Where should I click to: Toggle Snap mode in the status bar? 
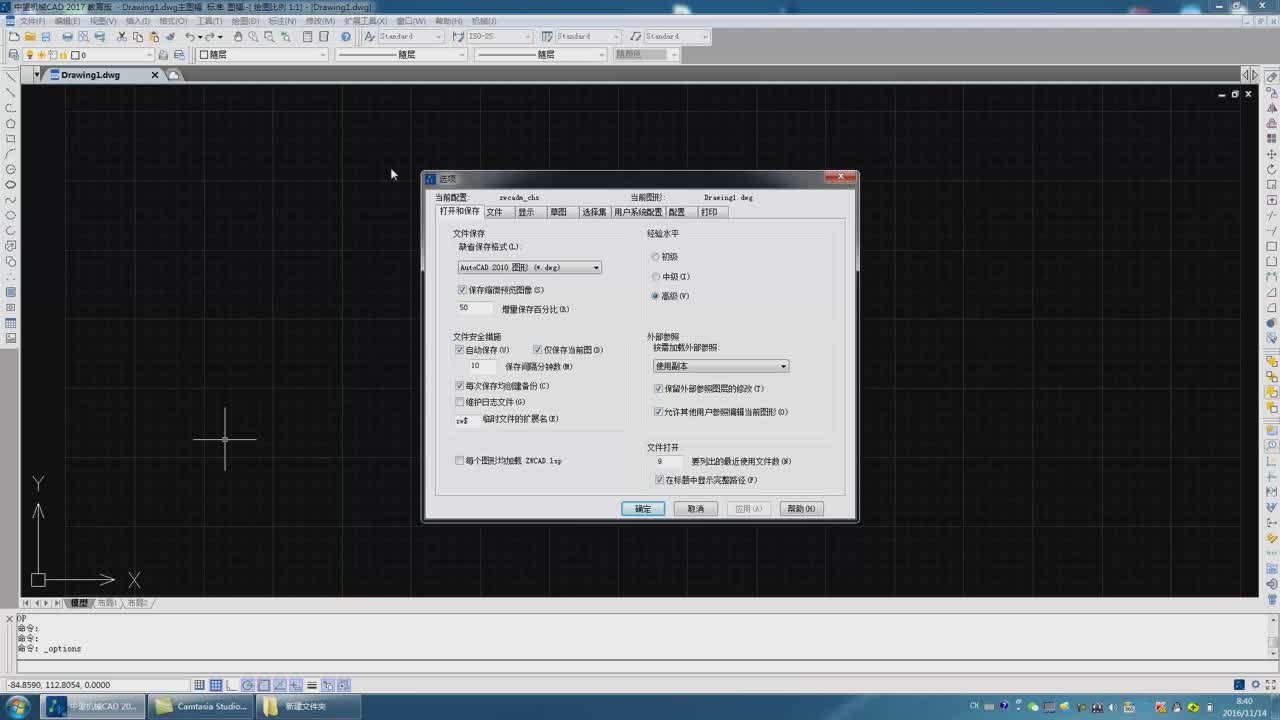(200, 685)
